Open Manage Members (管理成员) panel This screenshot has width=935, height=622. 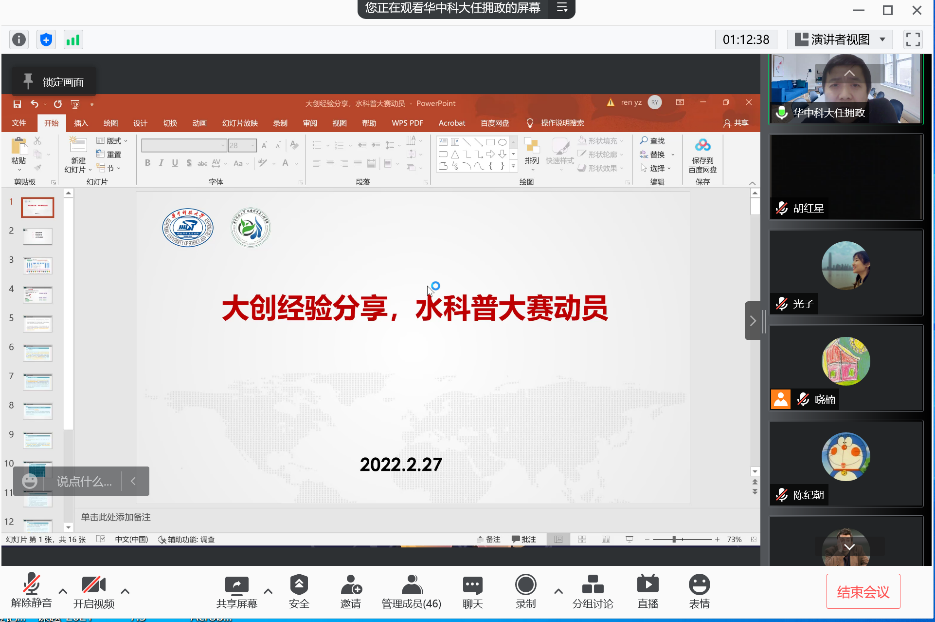pyautogui.click(x=411, y=591)
